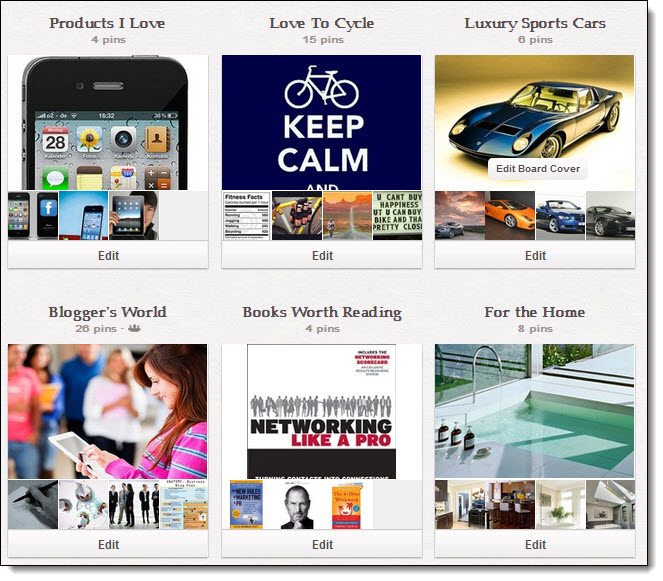
Task: Edit the For the Home board
Action: point(535,544)
